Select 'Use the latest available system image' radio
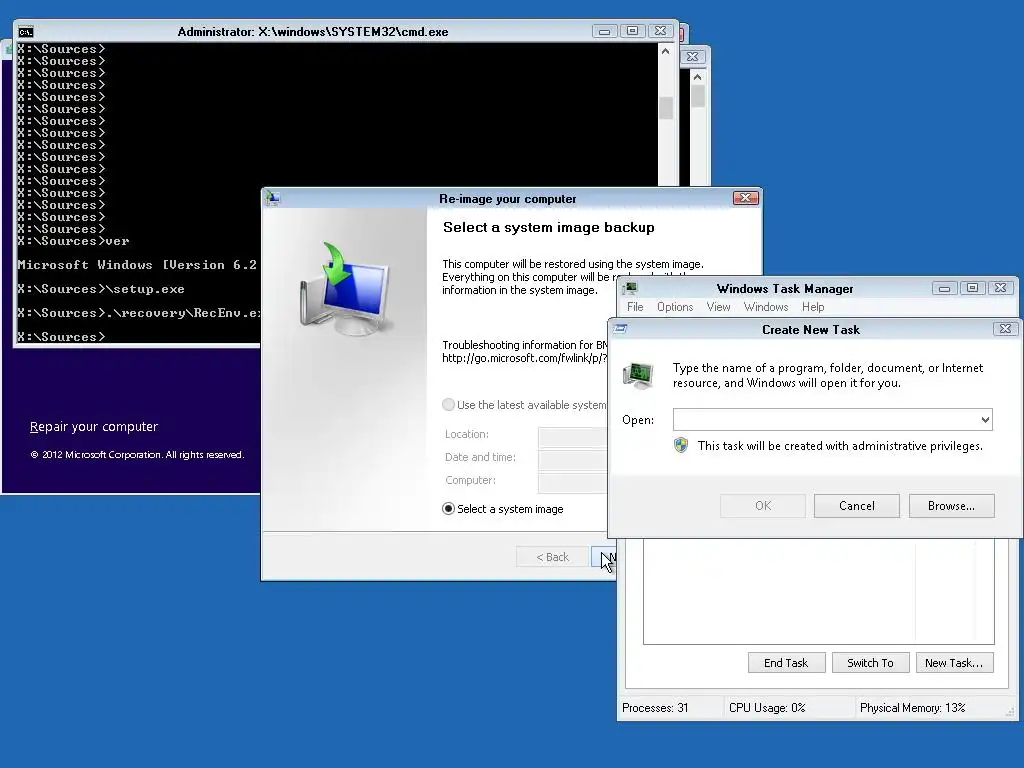 [x=448, y=405]
